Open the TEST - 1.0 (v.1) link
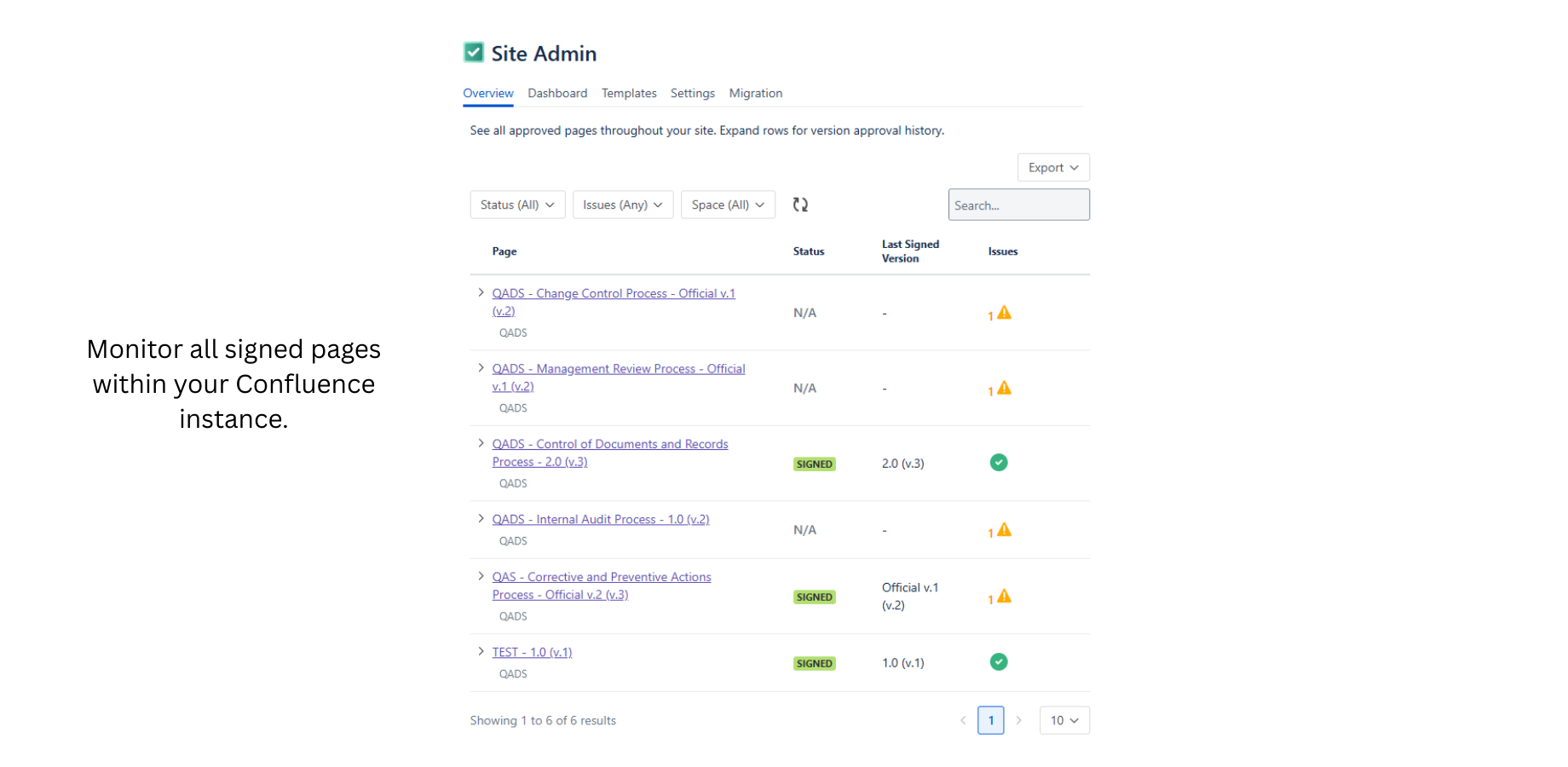 pos(532,652)
